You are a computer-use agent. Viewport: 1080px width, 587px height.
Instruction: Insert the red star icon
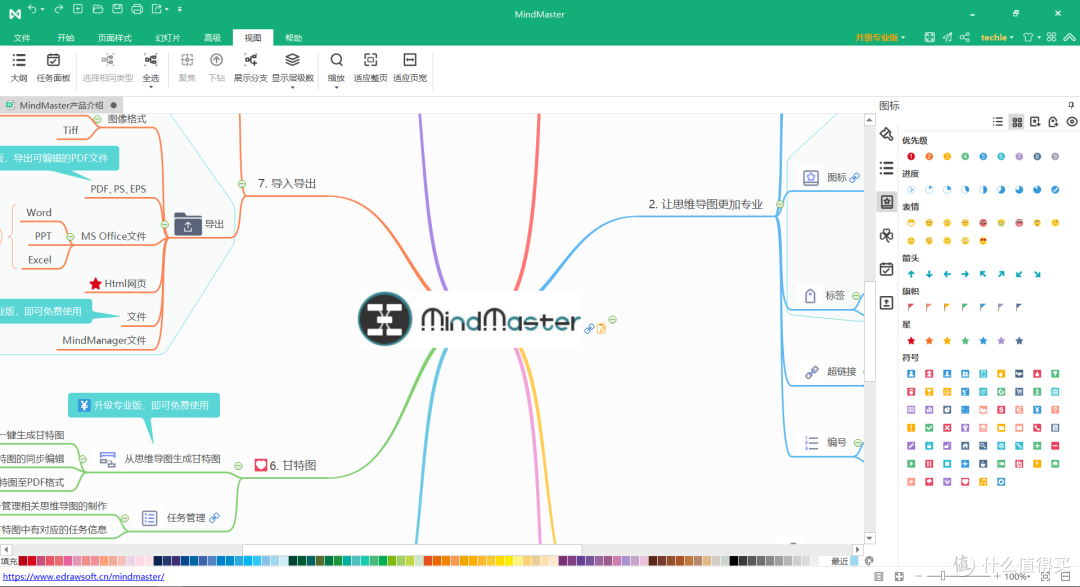(911, 340)
